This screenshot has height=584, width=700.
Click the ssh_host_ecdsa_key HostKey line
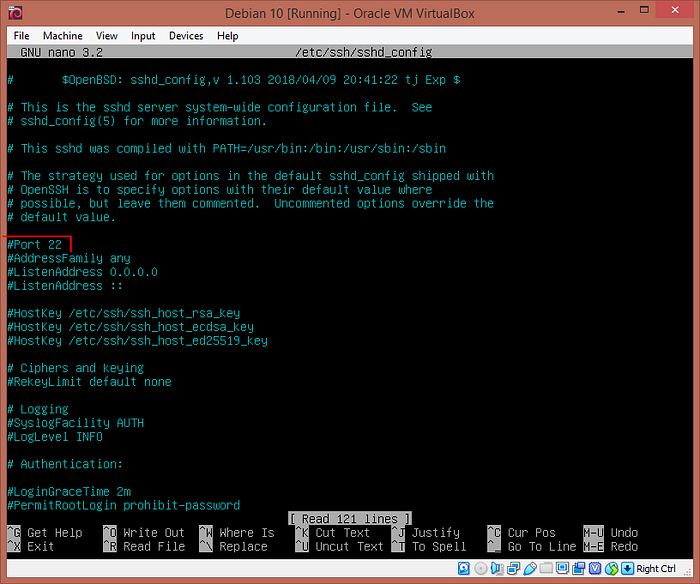[130, 327]
